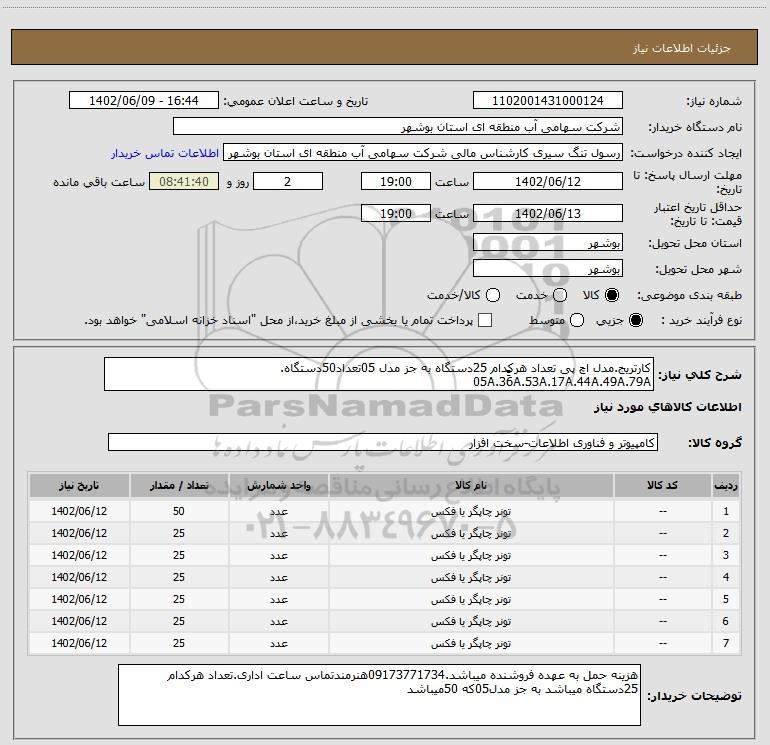Click the گروه کالا field
Screen dimensions: 770x745
[383, 442]
